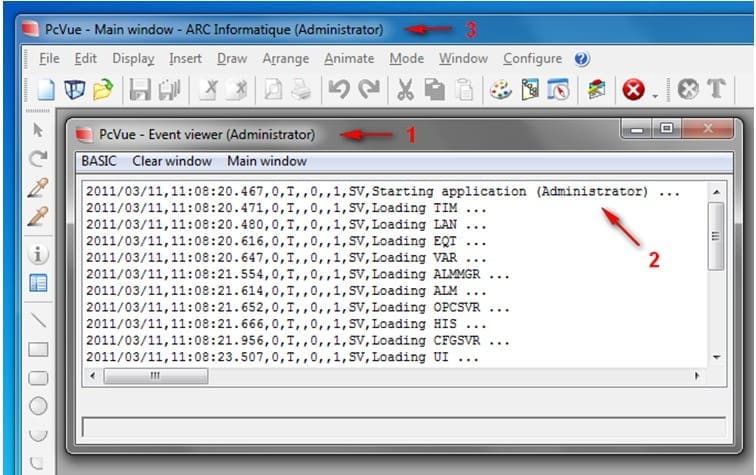Select the rectangle drawing tool
Image resolution: width=756 pixels, height=475 pixels.
(x=38, y=349)
